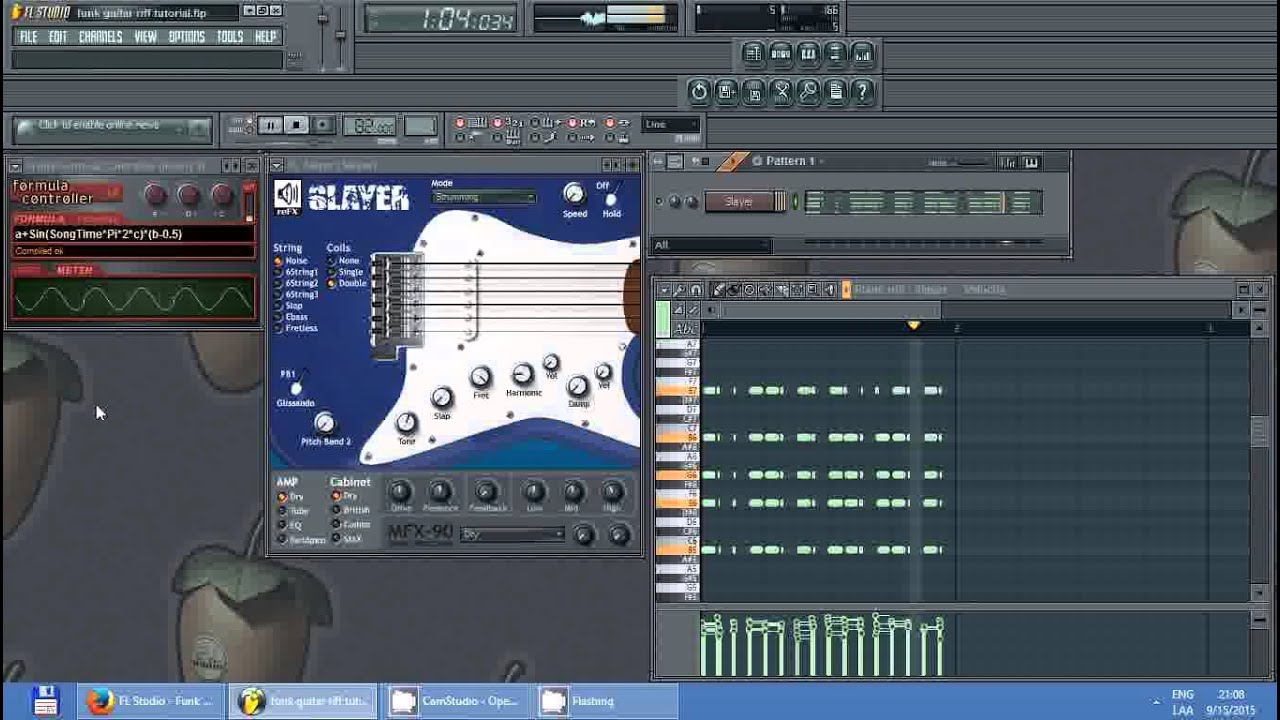Screen dimensions: 1280x720
Task: Open the VIEW menu
Action: point(146,37)
